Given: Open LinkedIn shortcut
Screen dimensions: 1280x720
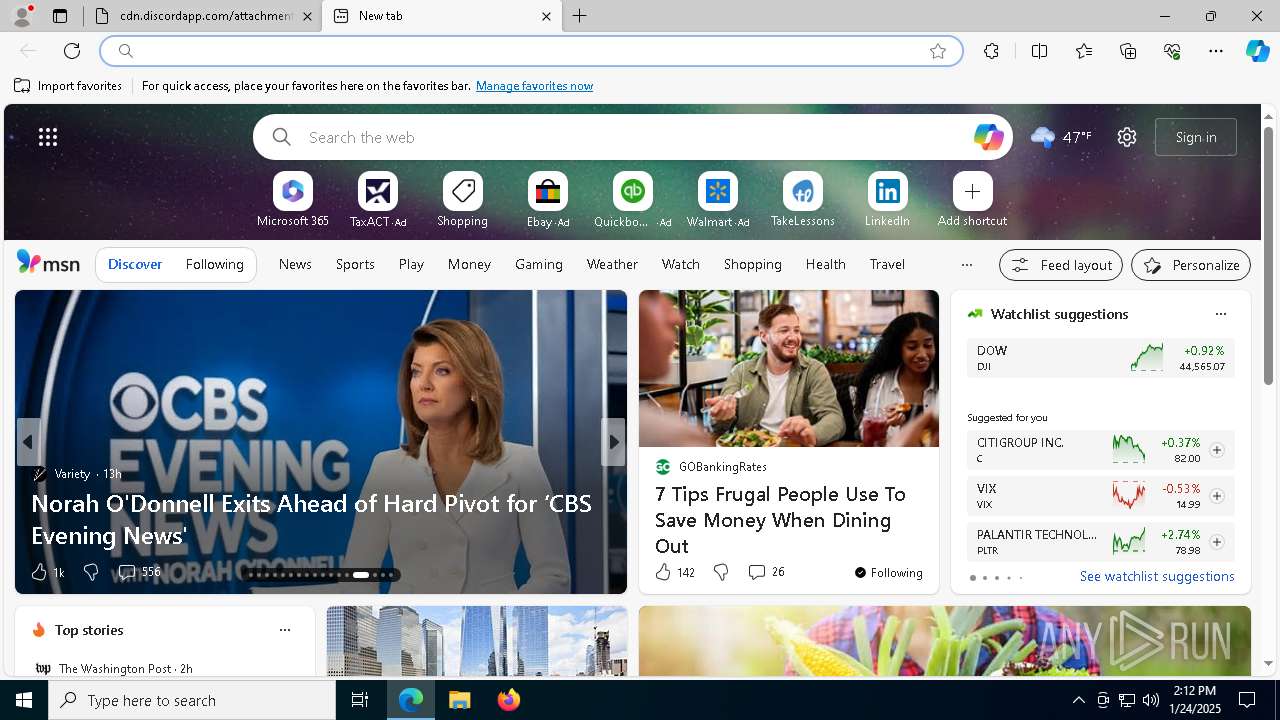Looking at the screenshot, I should (x=887, y=200).
